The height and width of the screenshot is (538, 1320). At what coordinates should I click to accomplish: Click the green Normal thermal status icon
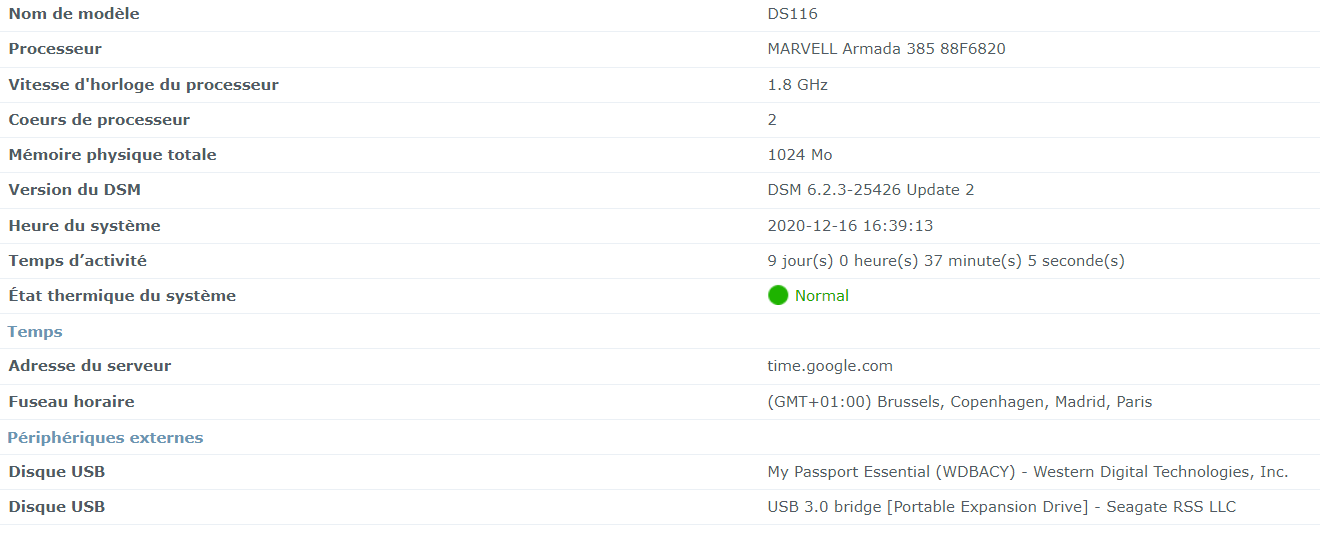point(778,296)
